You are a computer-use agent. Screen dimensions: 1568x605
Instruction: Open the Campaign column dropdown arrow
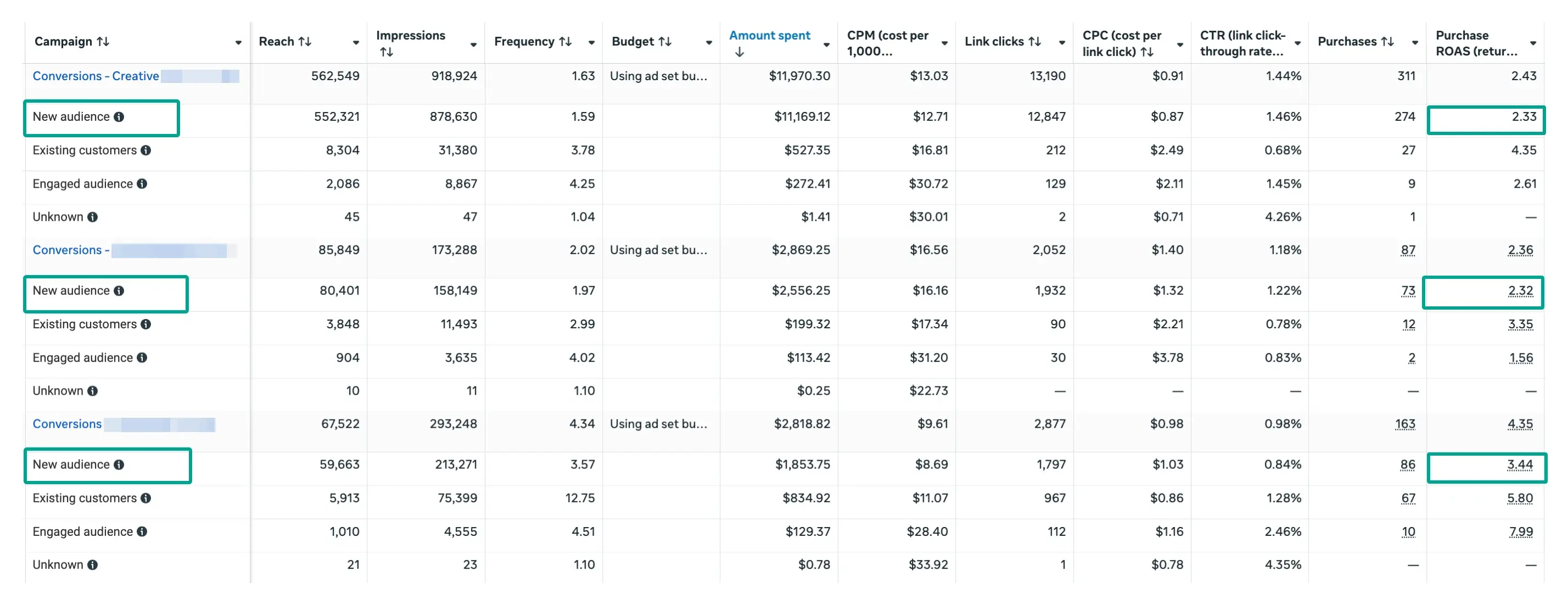point(238,43)
